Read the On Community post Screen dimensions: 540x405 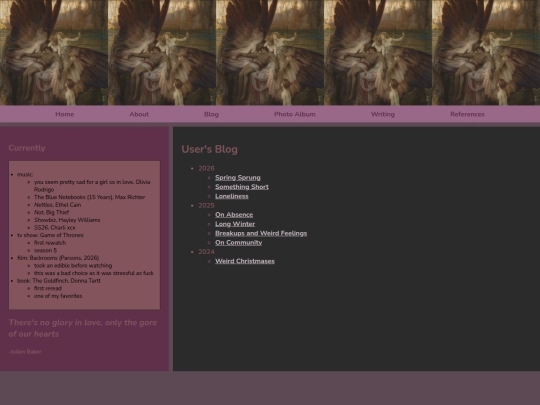coord(239,243)
